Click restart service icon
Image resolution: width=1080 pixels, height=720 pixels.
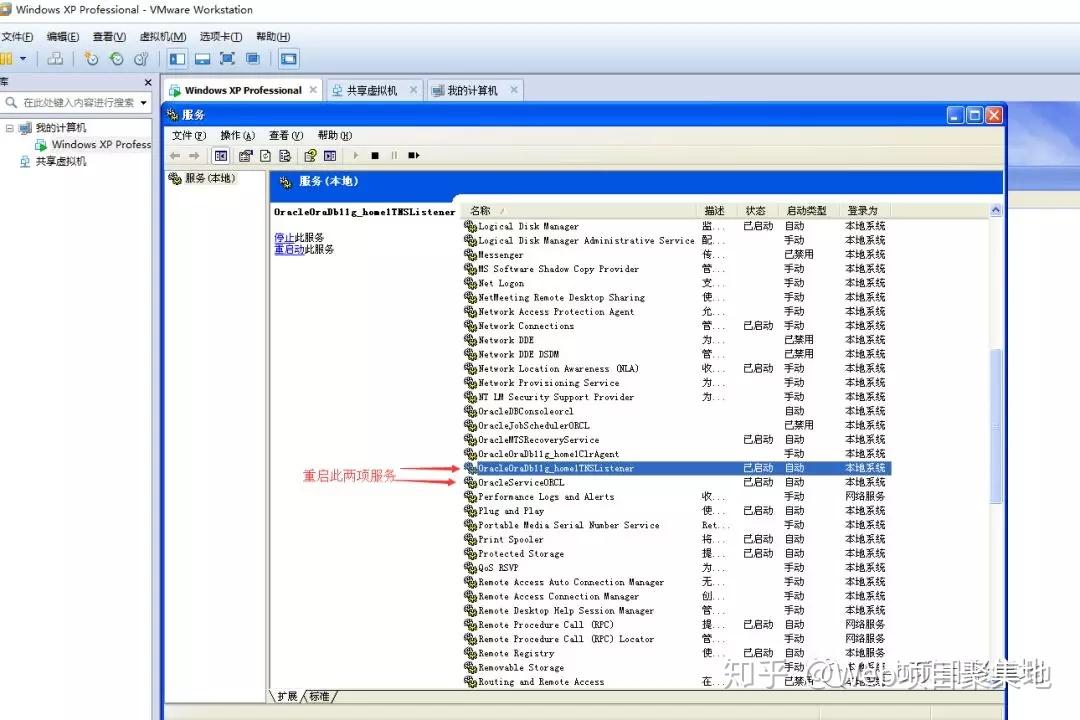(x=413, y=156)
